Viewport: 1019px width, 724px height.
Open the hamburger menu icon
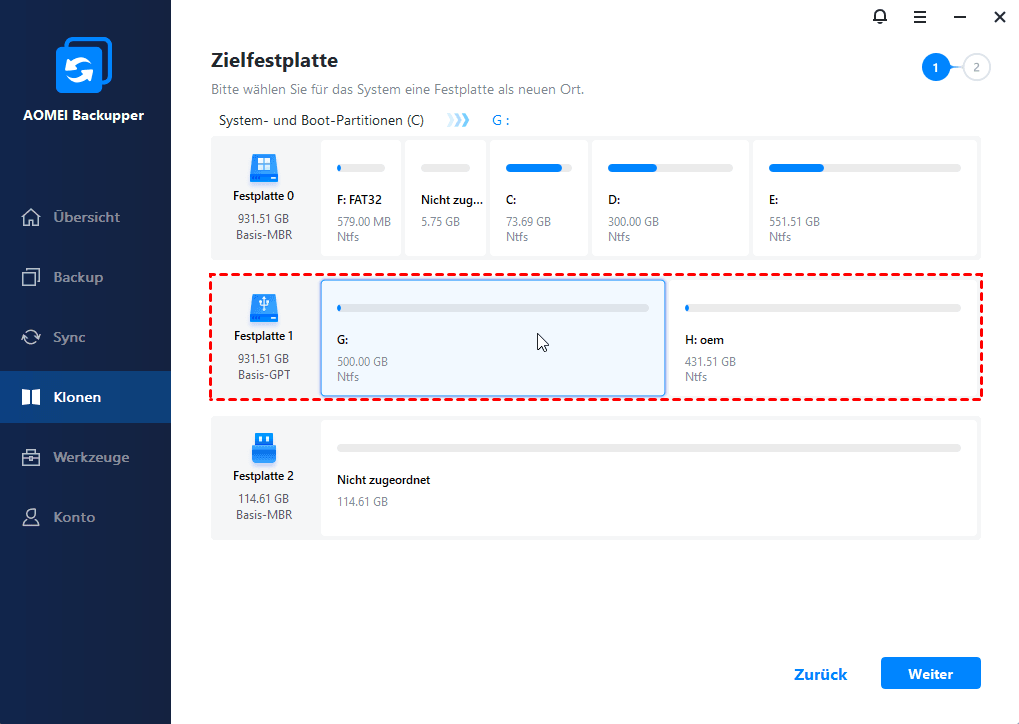point(920,17)
